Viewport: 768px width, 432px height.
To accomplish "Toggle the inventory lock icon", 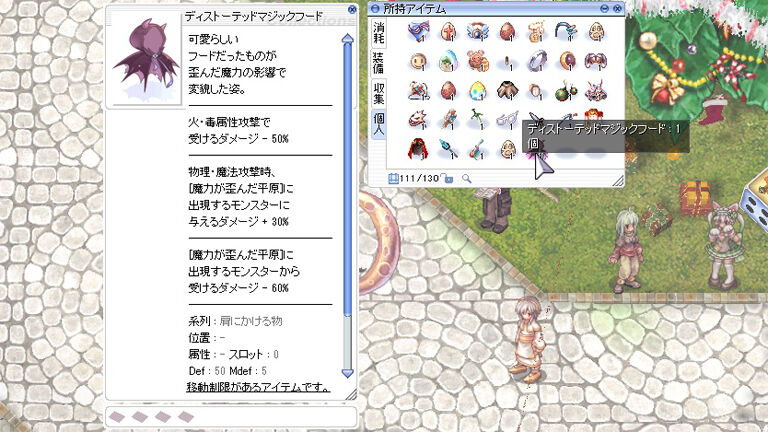I will 447,179.
